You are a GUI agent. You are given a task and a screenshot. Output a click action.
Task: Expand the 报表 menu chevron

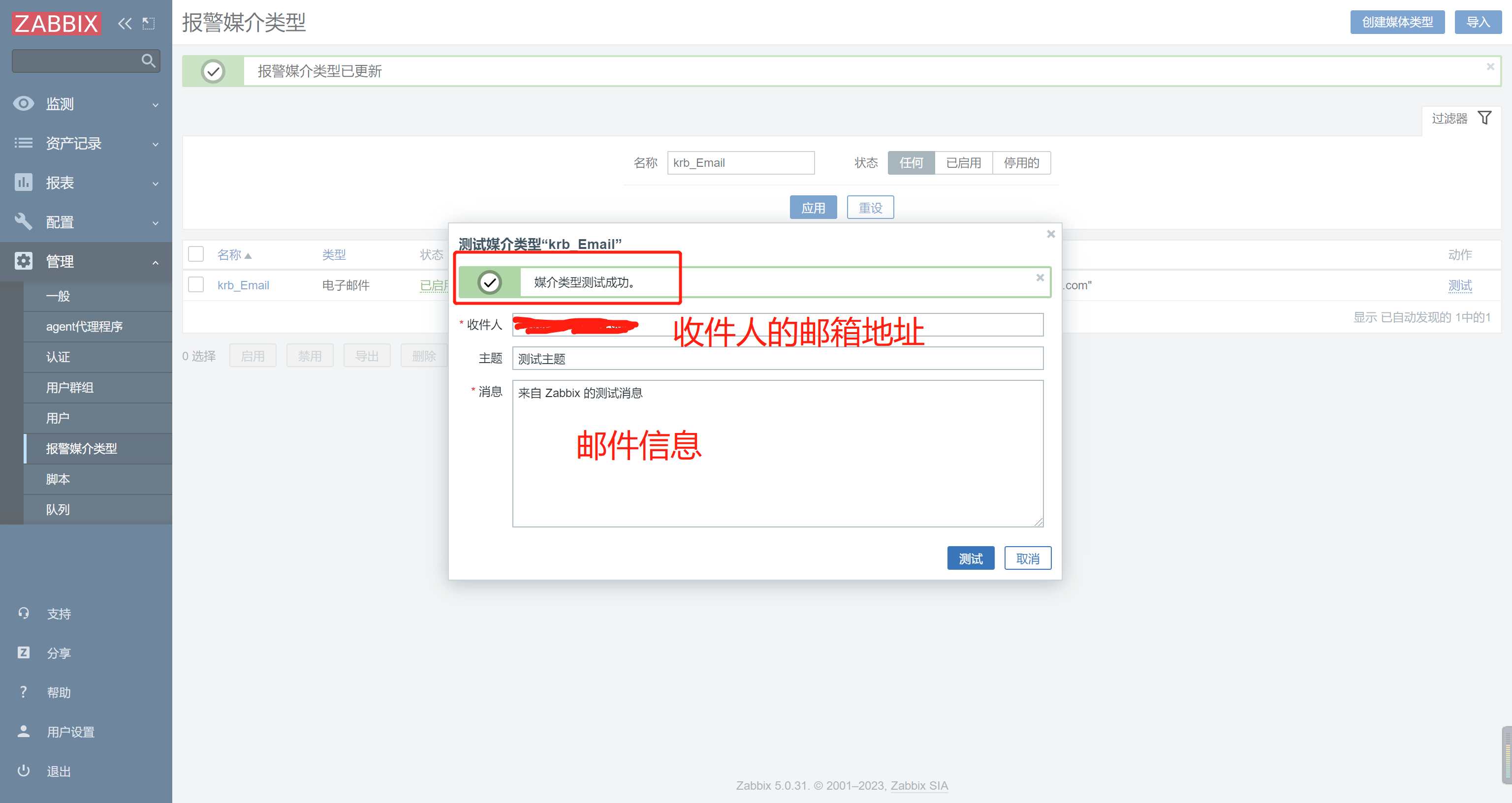[x=156, y=184]
